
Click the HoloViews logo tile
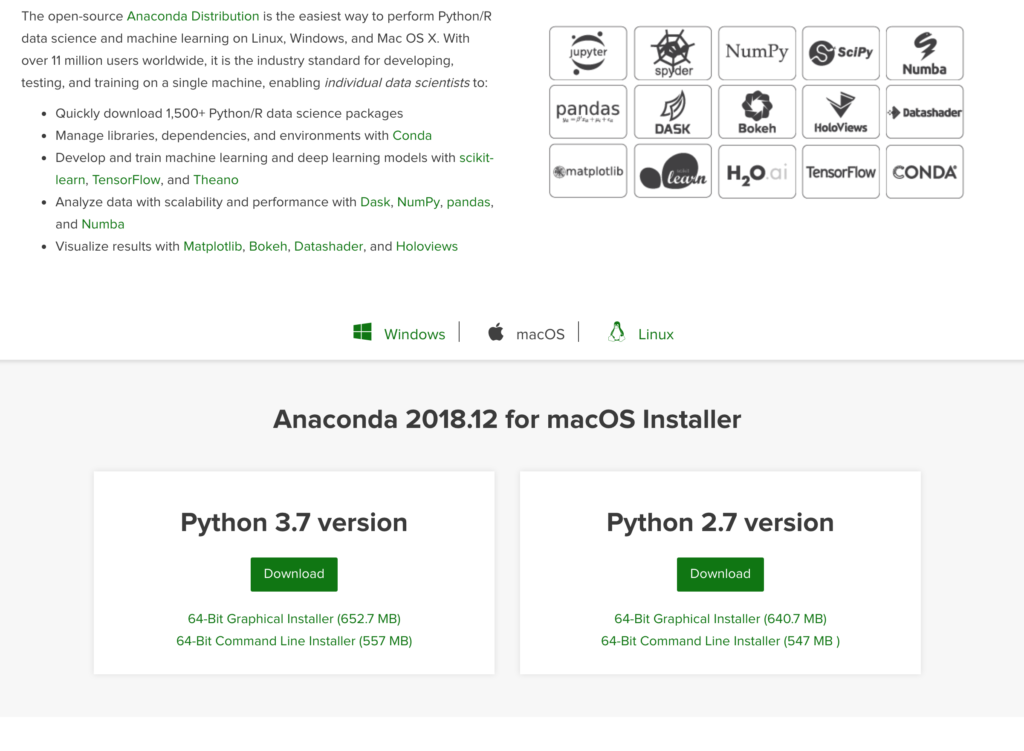840,111
